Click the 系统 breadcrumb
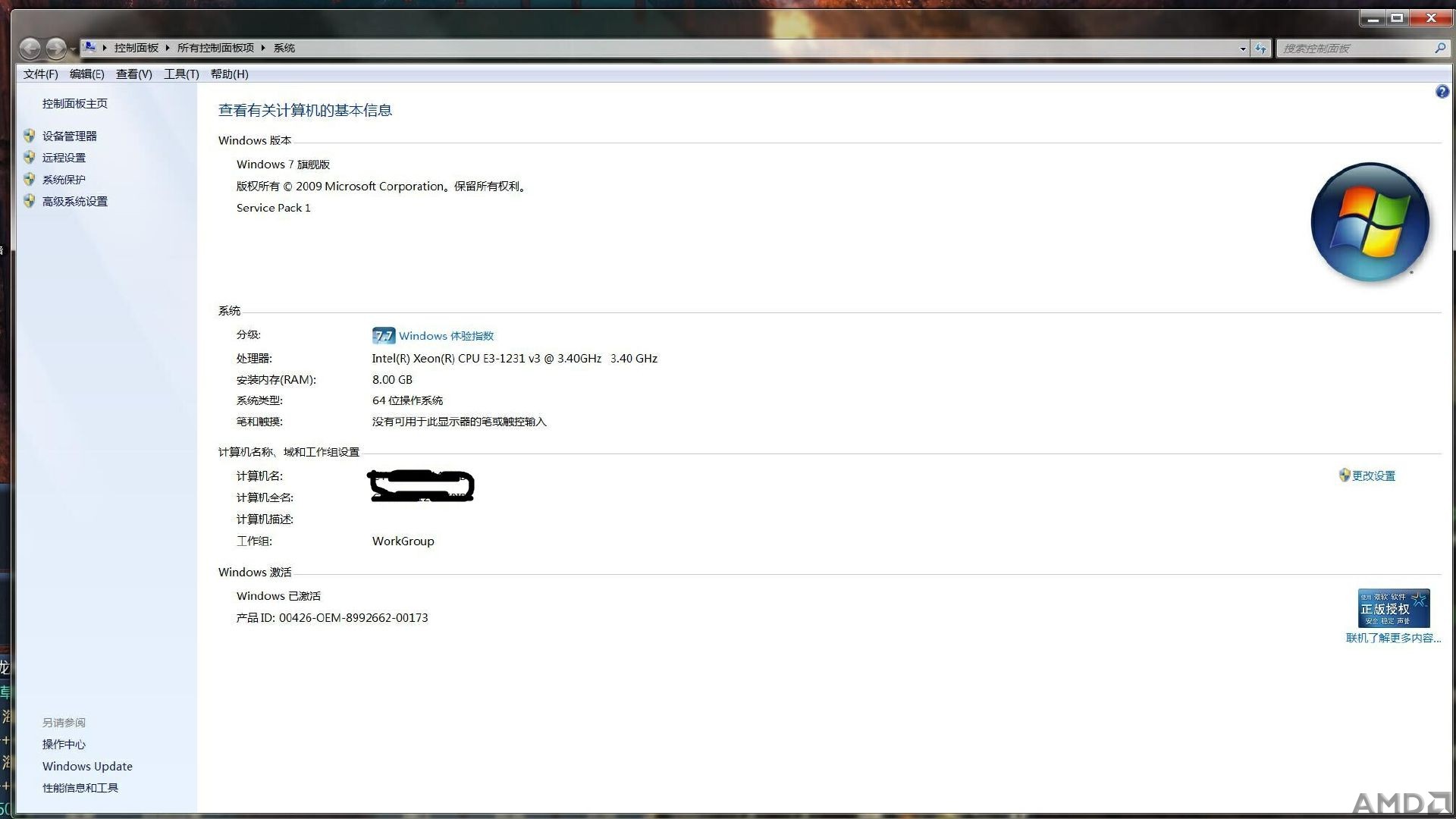 pyautogui.click(x=284, y=48)
